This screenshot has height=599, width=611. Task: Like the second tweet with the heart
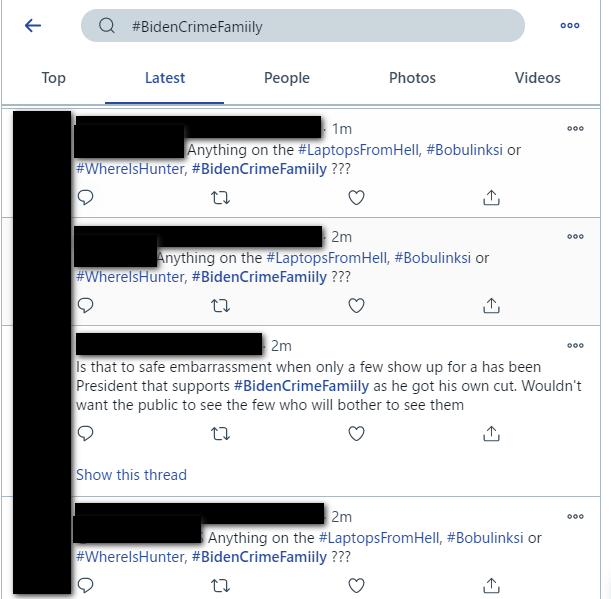tap(356, 306)
